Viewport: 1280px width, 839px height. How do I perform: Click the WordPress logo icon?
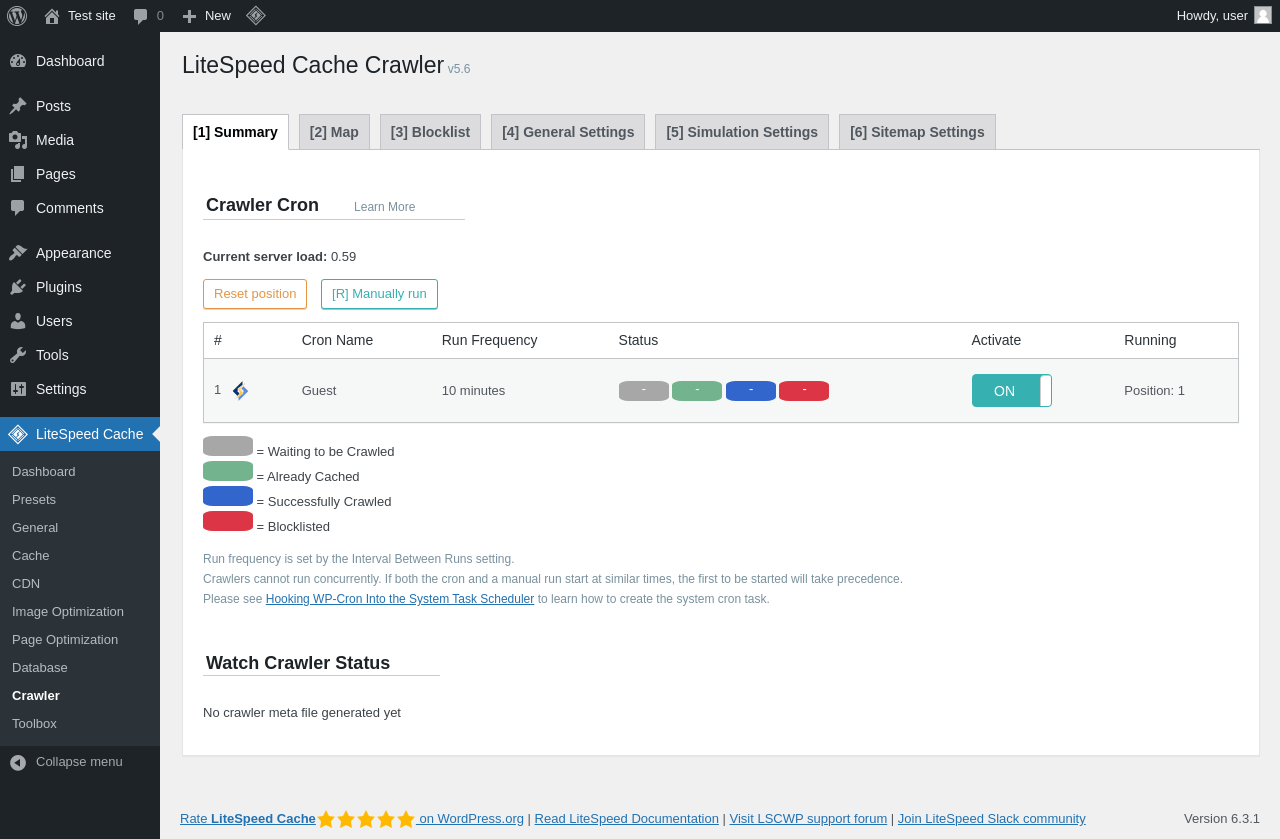point(17,15)
